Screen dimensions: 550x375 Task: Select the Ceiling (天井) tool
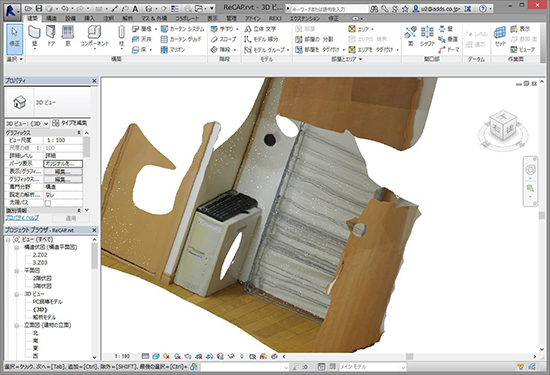click(142, 39)
